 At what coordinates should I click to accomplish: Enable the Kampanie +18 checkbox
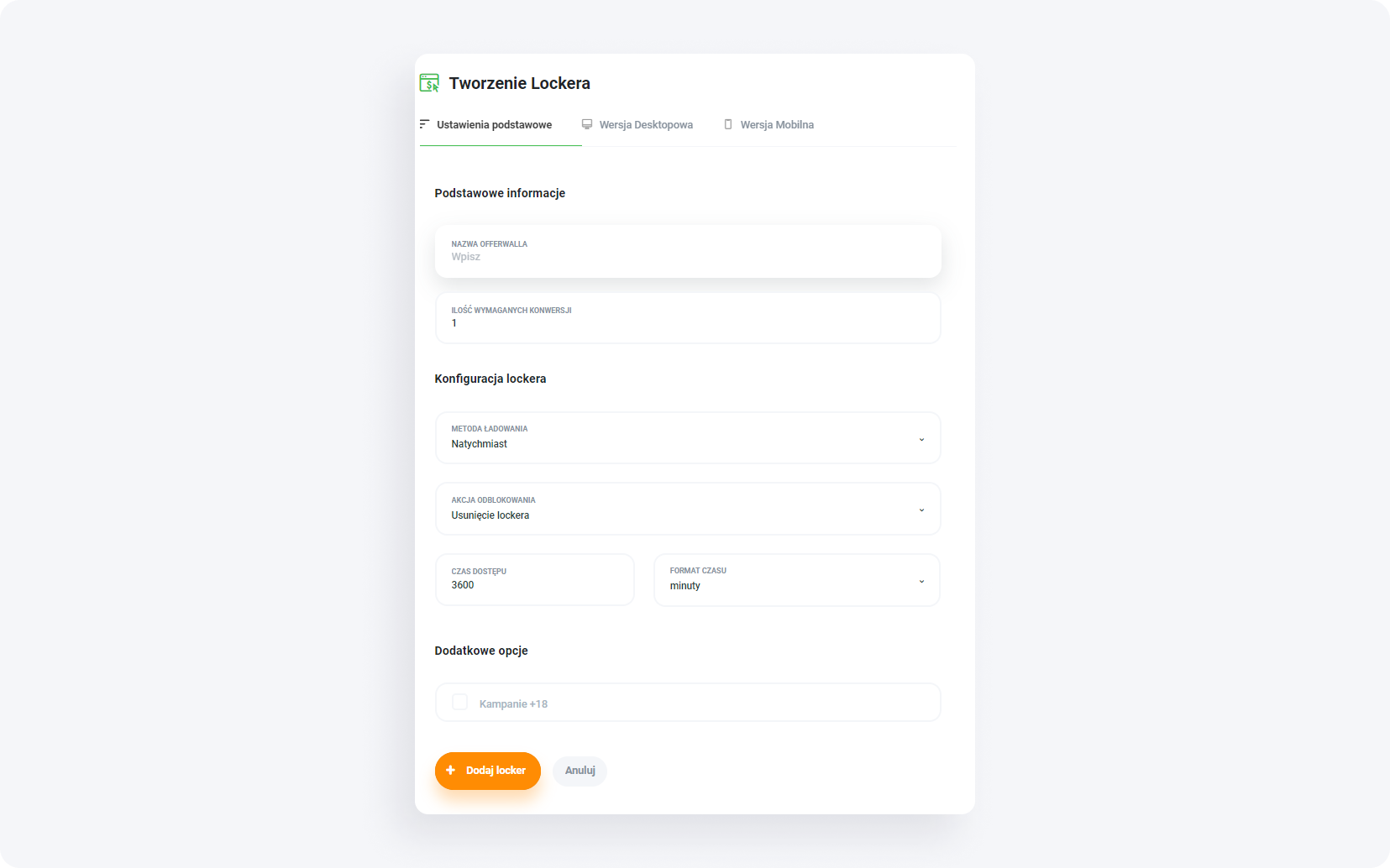click(460, 703)
